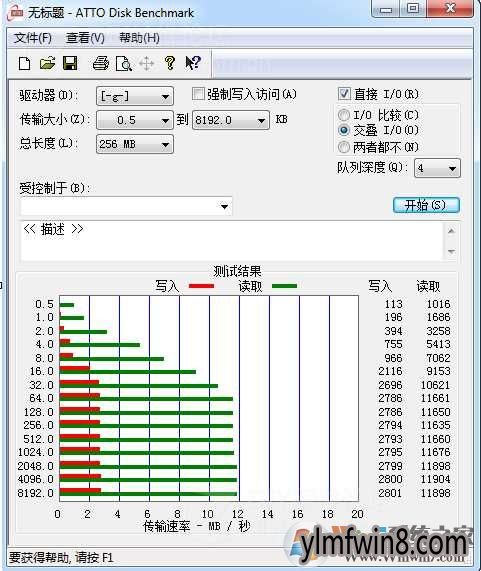
Task: Open About via the question mark icon
Action: pos(170,63)
